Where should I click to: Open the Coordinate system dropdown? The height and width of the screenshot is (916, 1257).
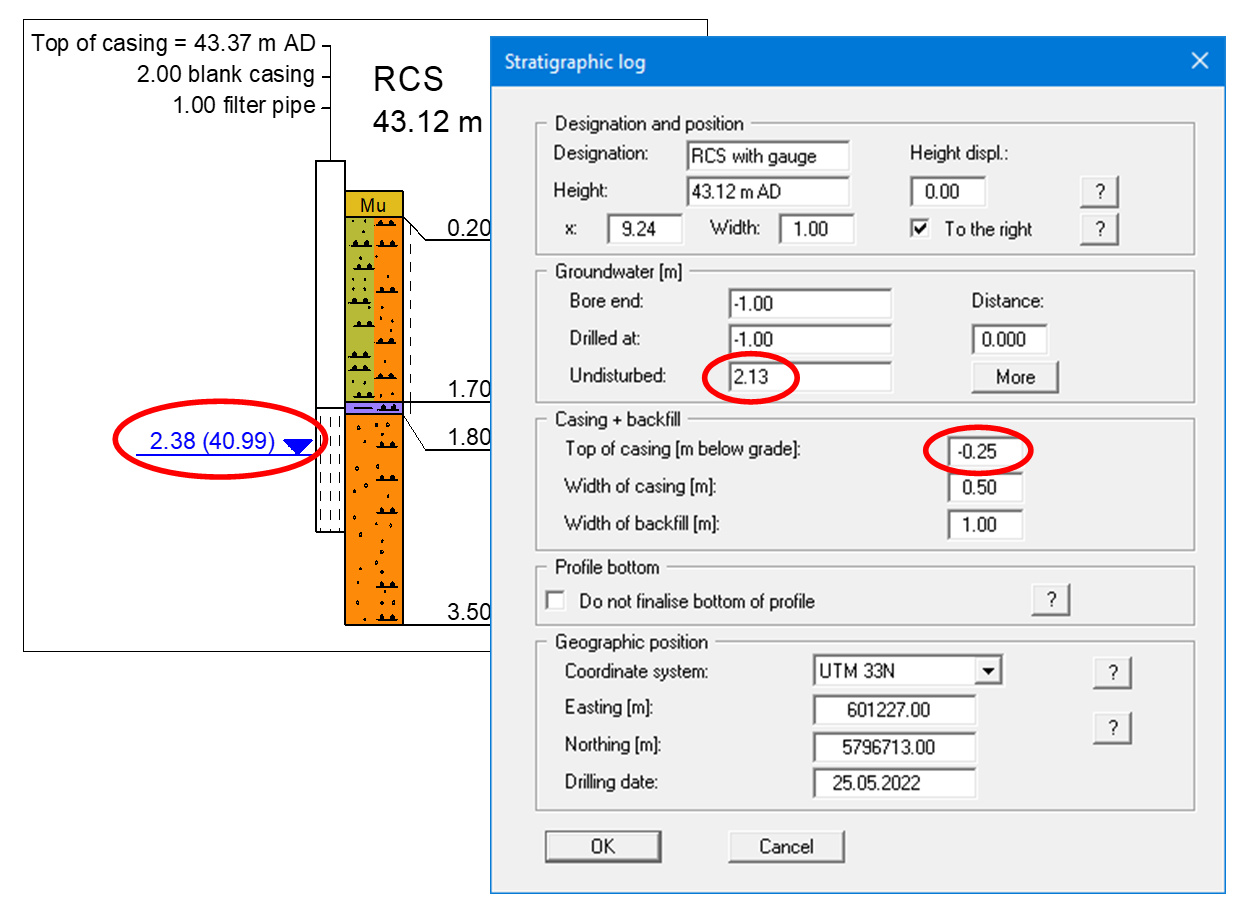[x=988, y=671]
